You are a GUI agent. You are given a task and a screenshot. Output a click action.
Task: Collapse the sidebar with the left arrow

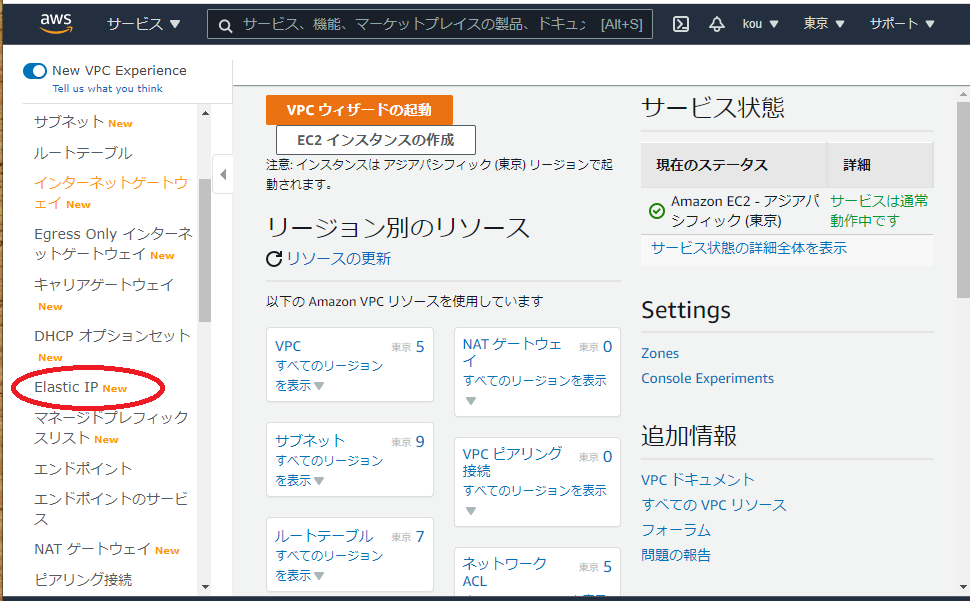tap(223, 174)
